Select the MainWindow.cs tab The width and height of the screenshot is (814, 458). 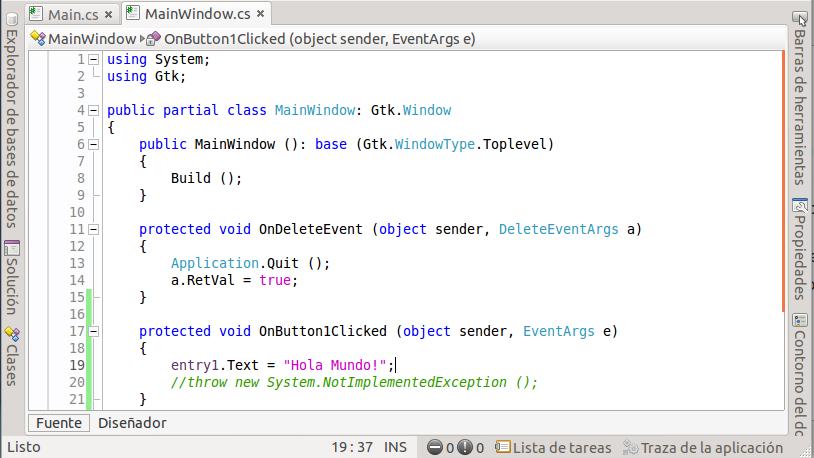197,14
